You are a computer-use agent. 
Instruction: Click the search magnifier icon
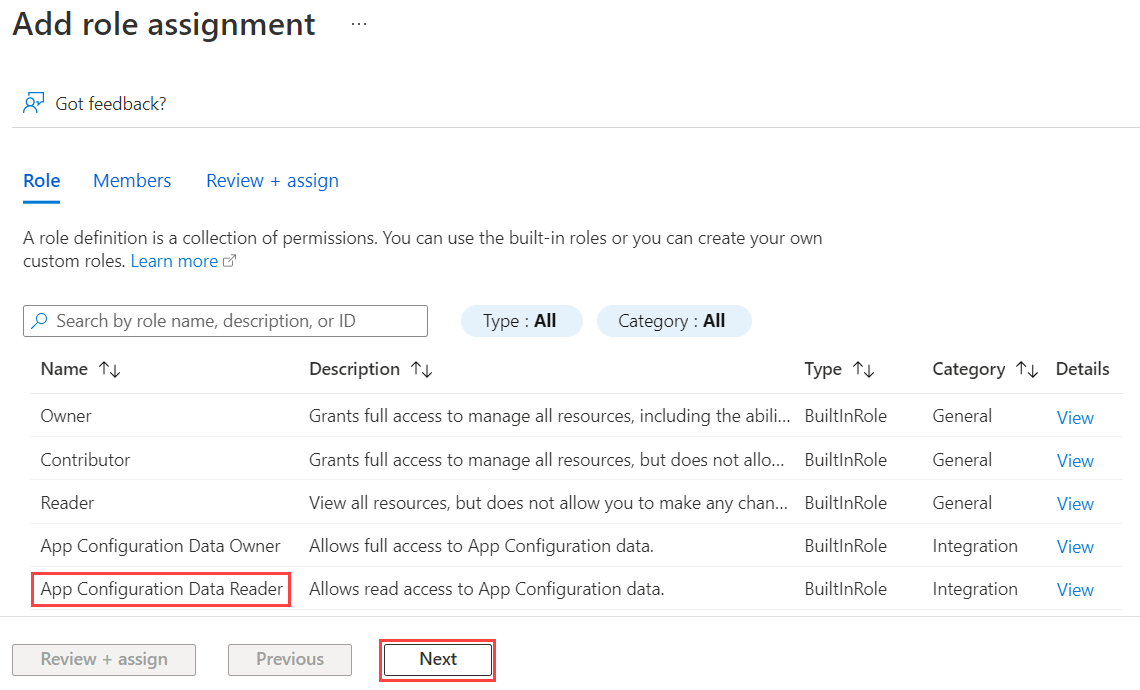[40, 320]
